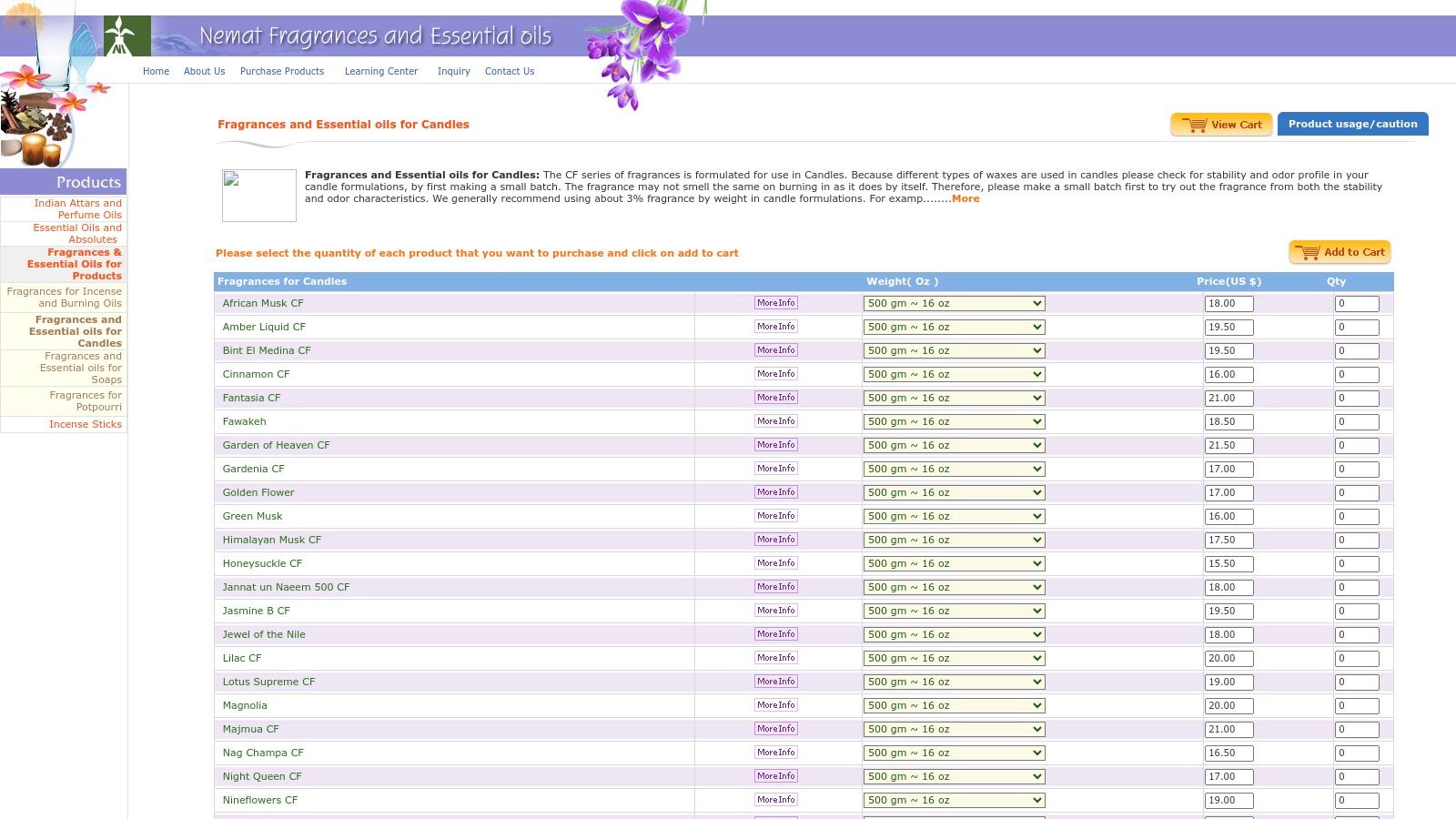Click the Golden Flower product name
1456x819 pixels.
(258, 492)
